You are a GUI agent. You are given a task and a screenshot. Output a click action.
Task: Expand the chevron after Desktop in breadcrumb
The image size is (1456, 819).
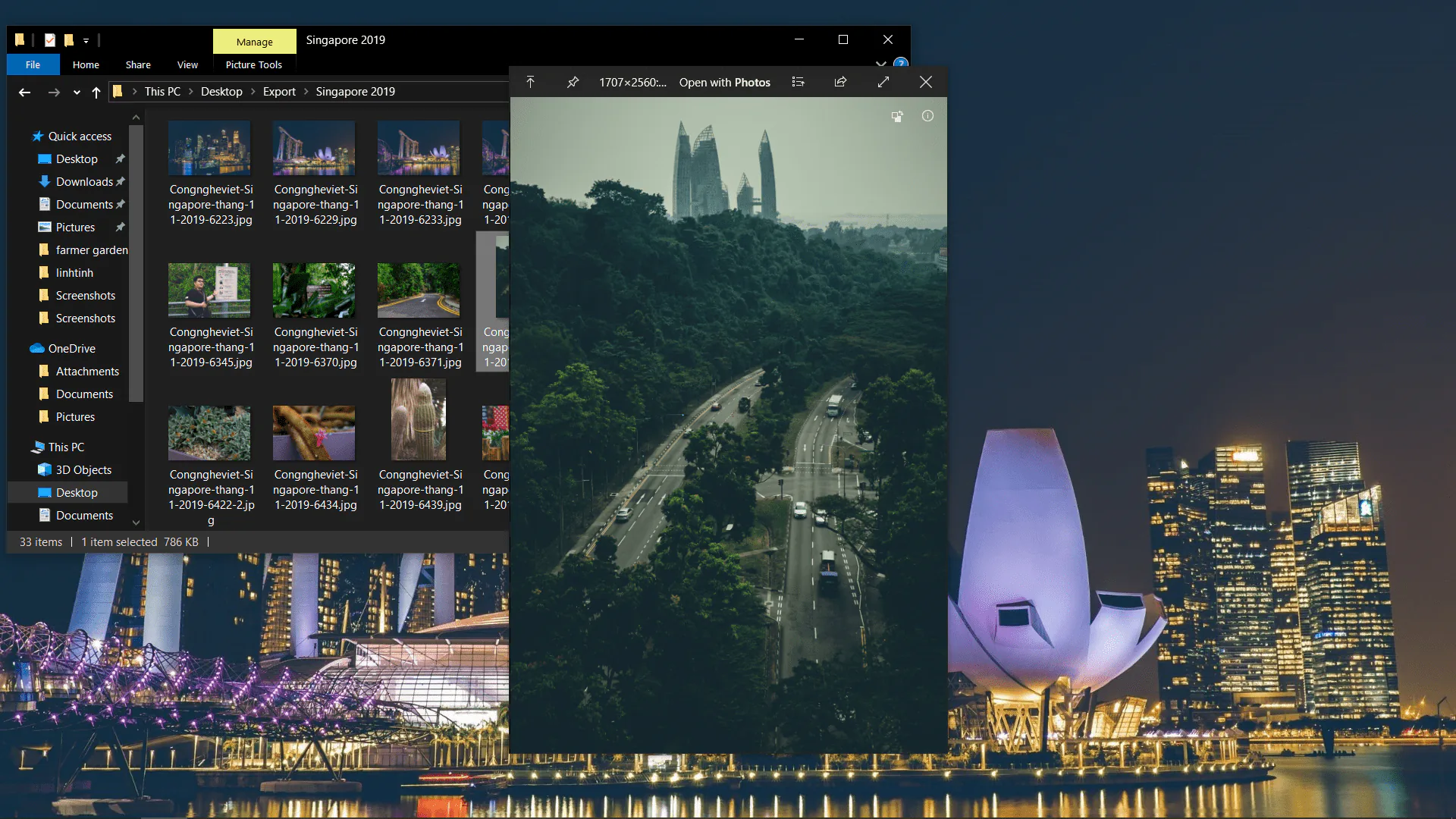tap(253, 92)
